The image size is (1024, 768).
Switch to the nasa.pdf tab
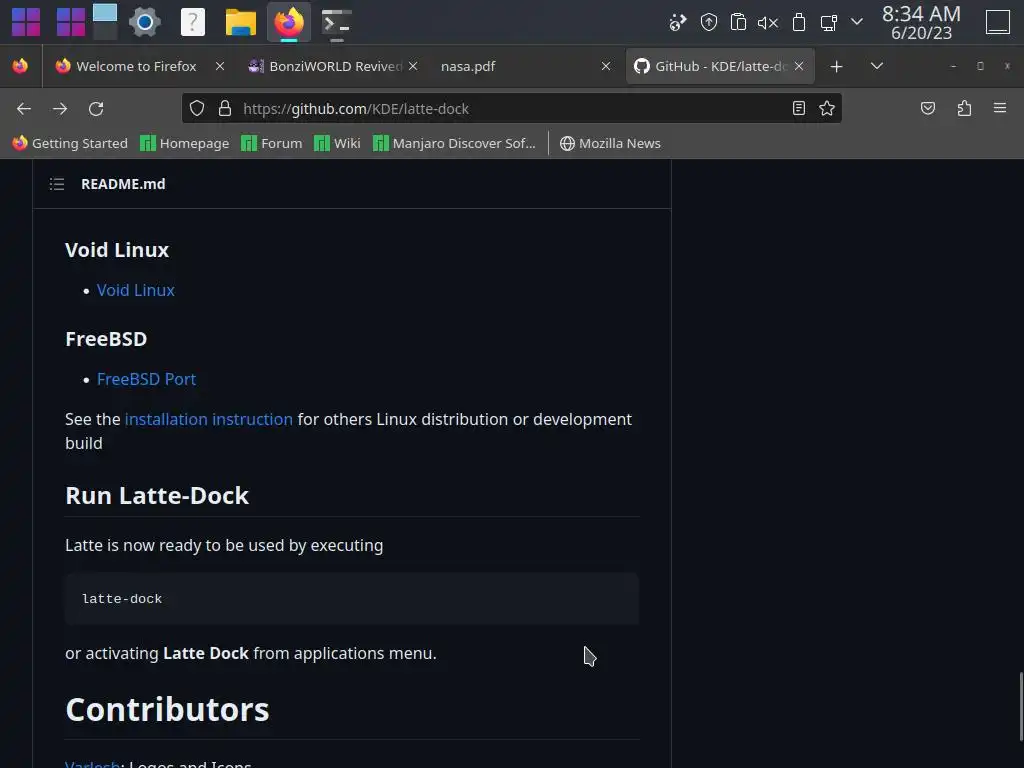point(468,66)
